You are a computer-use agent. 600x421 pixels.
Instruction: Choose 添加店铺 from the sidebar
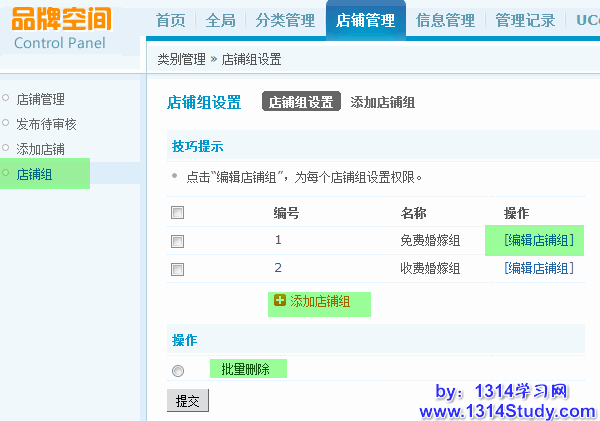40,149
